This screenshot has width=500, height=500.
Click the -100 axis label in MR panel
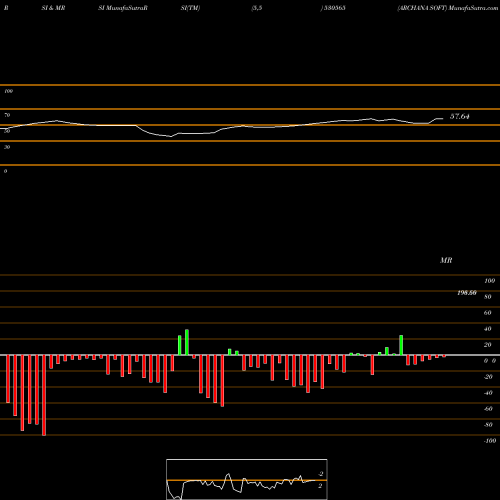click(x=490, y=441)
